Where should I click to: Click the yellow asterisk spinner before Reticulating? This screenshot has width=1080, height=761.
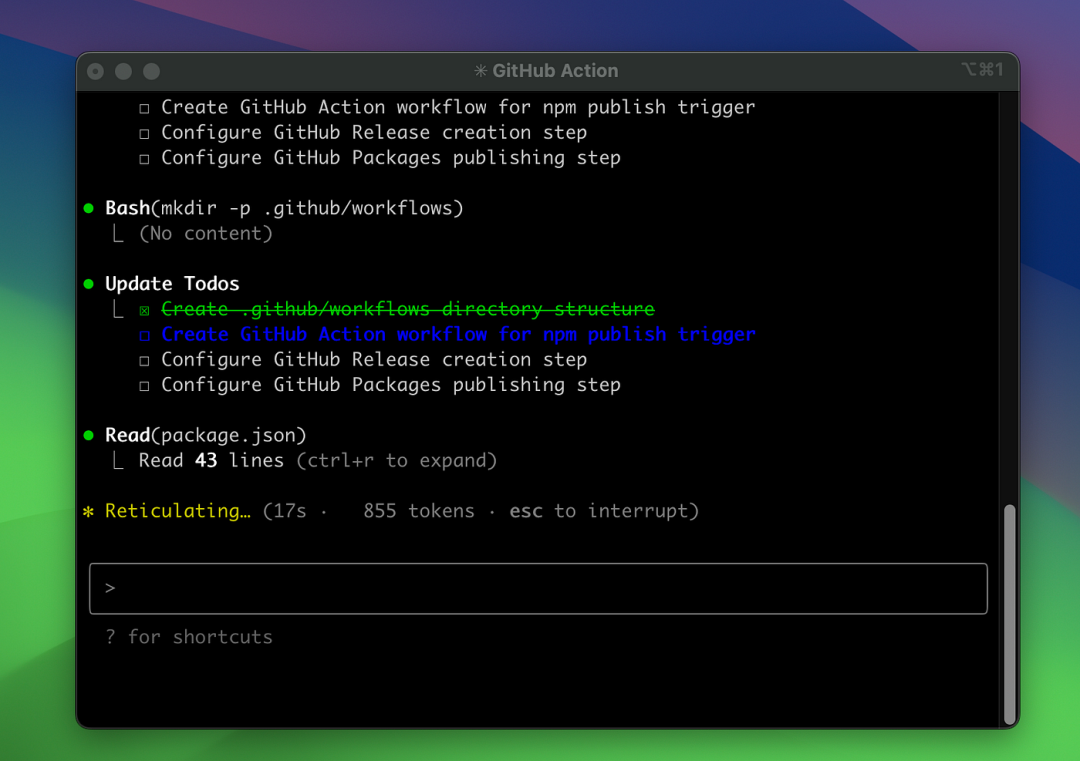(89, 512)
